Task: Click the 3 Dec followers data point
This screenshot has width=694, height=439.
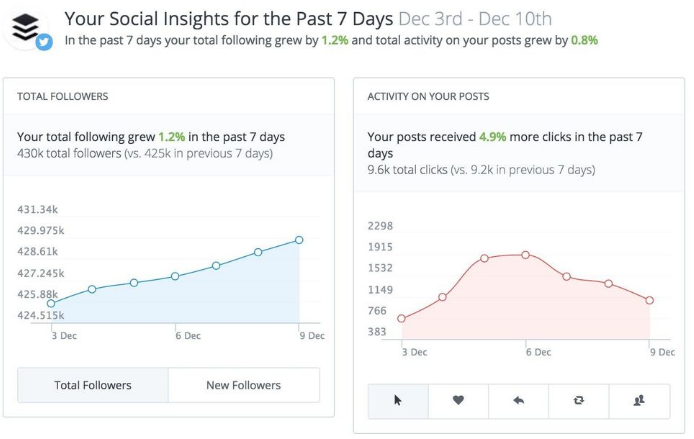Action: [51, 303]
